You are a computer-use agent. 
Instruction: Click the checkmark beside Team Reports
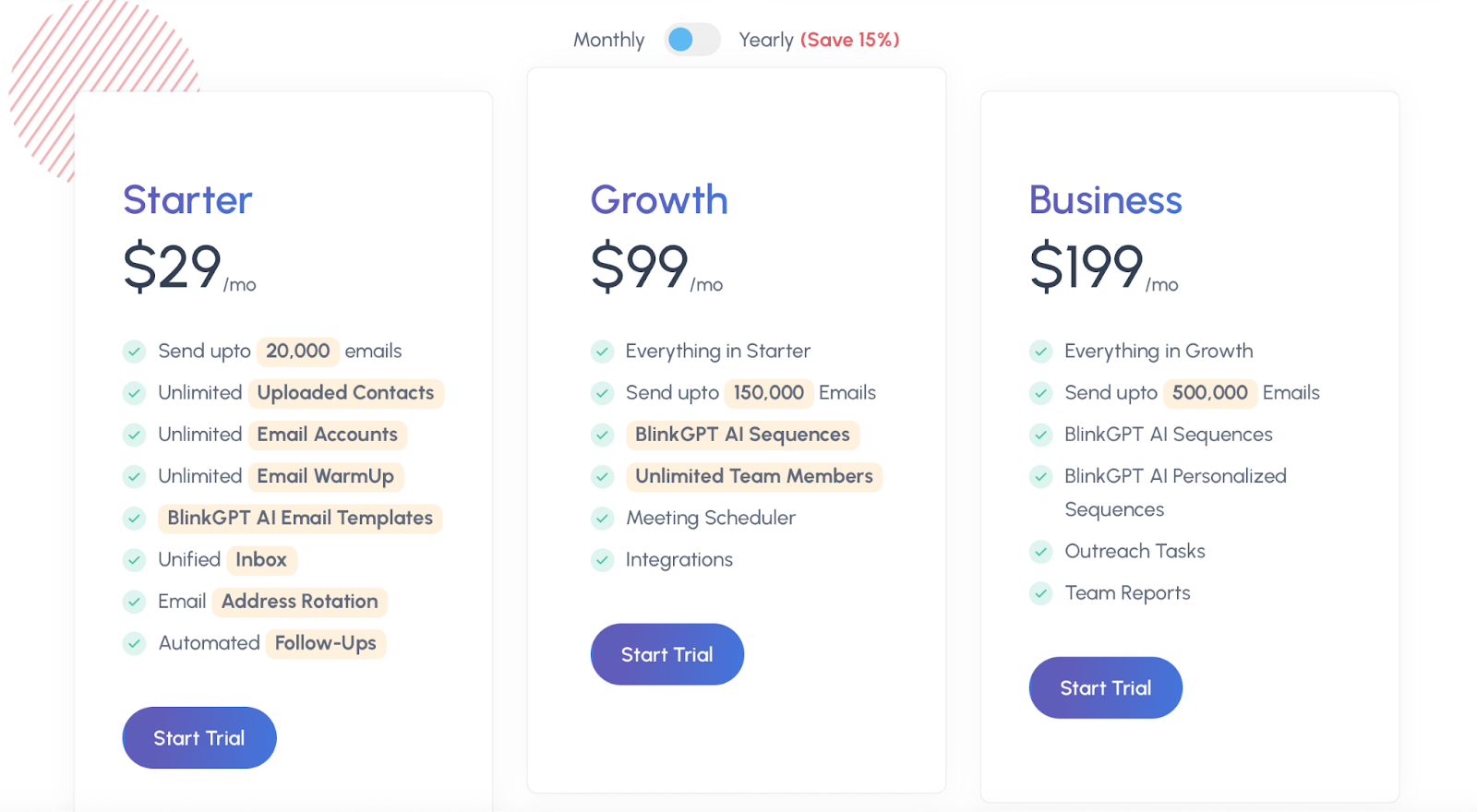coord(1040,593)
